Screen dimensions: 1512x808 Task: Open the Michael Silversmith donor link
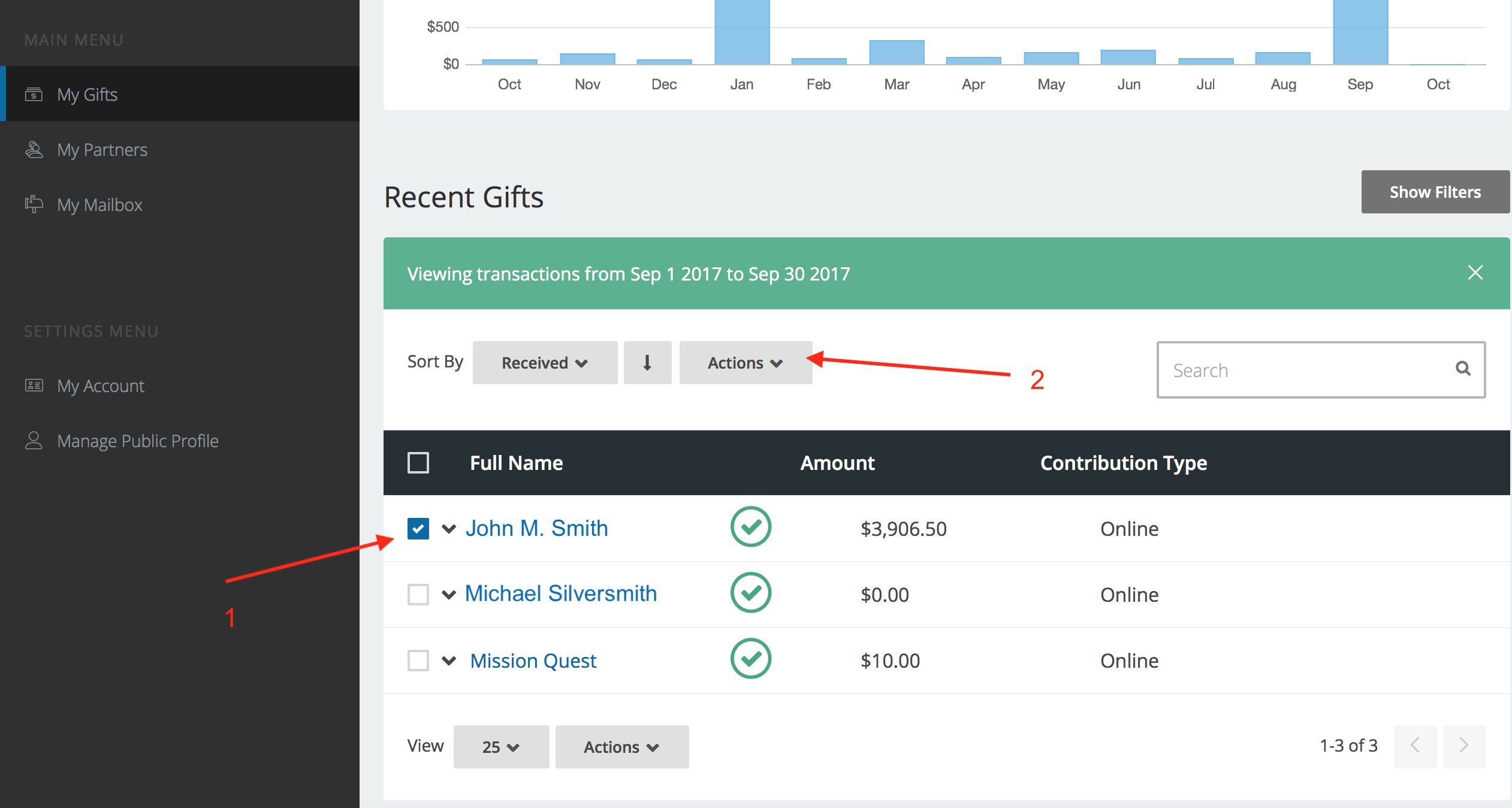(x=560, y=593)
